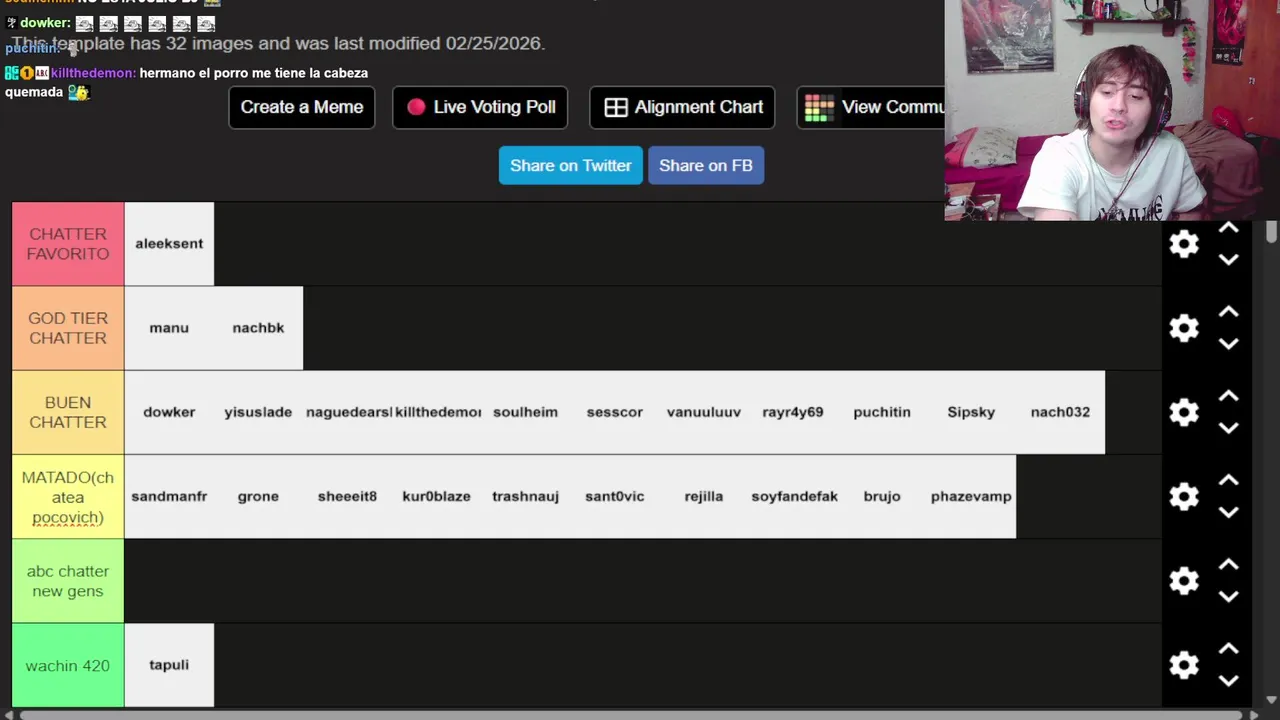Select the aleeksent tile
Image resolution: width=1280 pixels, height=720 pixels.
click(169, 244)
